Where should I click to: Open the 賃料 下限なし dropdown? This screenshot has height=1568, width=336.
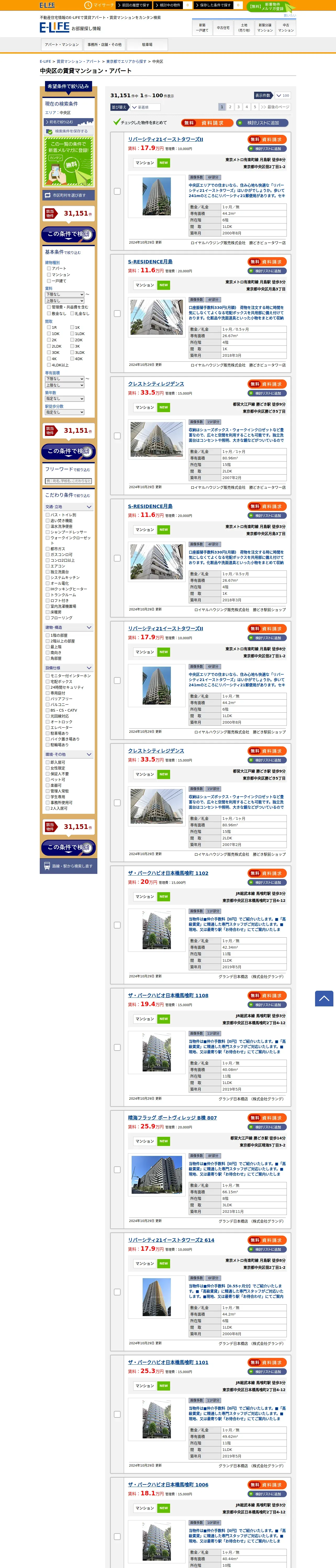(65, 294)
